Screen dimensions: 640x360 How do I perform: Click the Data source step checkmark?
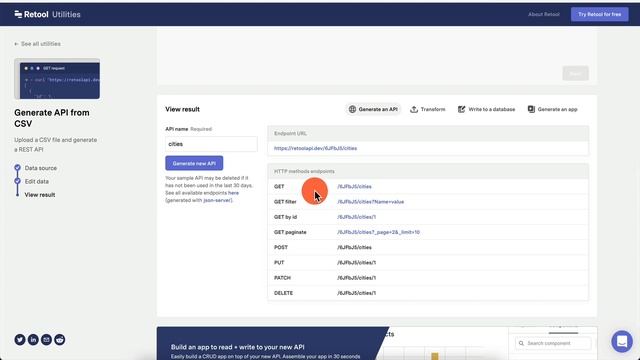(x=17, y=168)
